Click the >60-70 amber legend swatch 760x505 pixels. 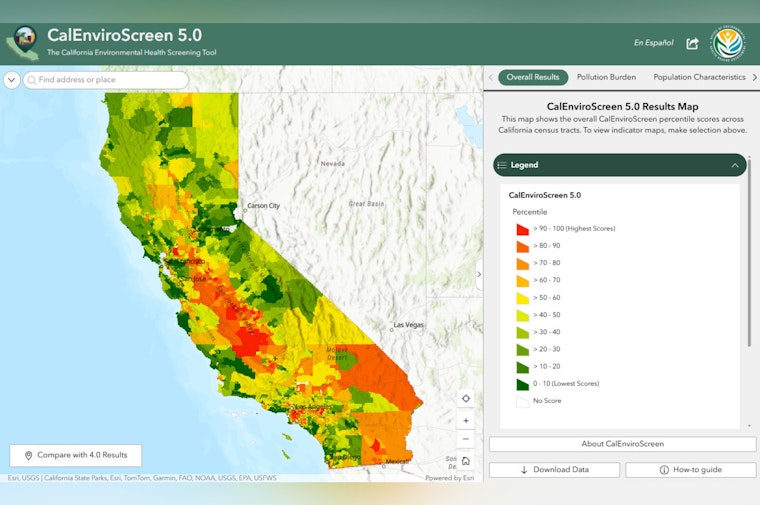(522, 281)
